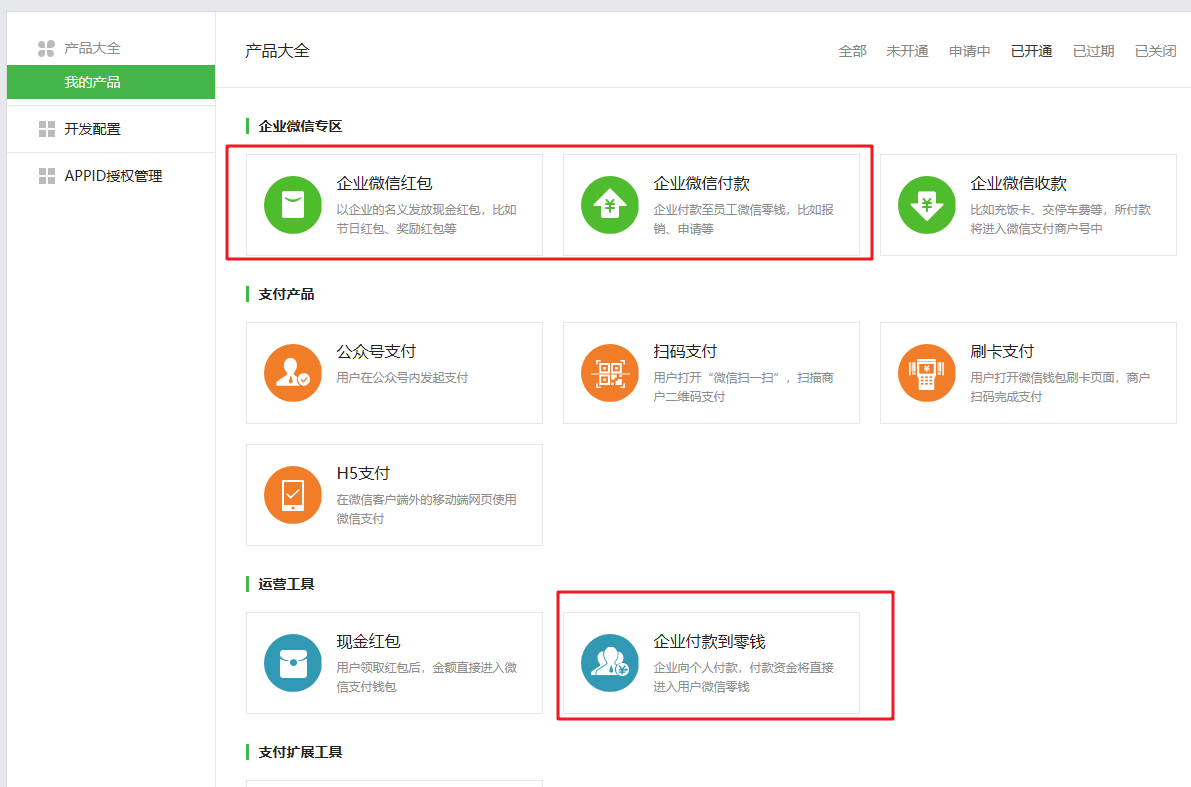Click the 刷卡支付 card terminal icon

point(926,373)
